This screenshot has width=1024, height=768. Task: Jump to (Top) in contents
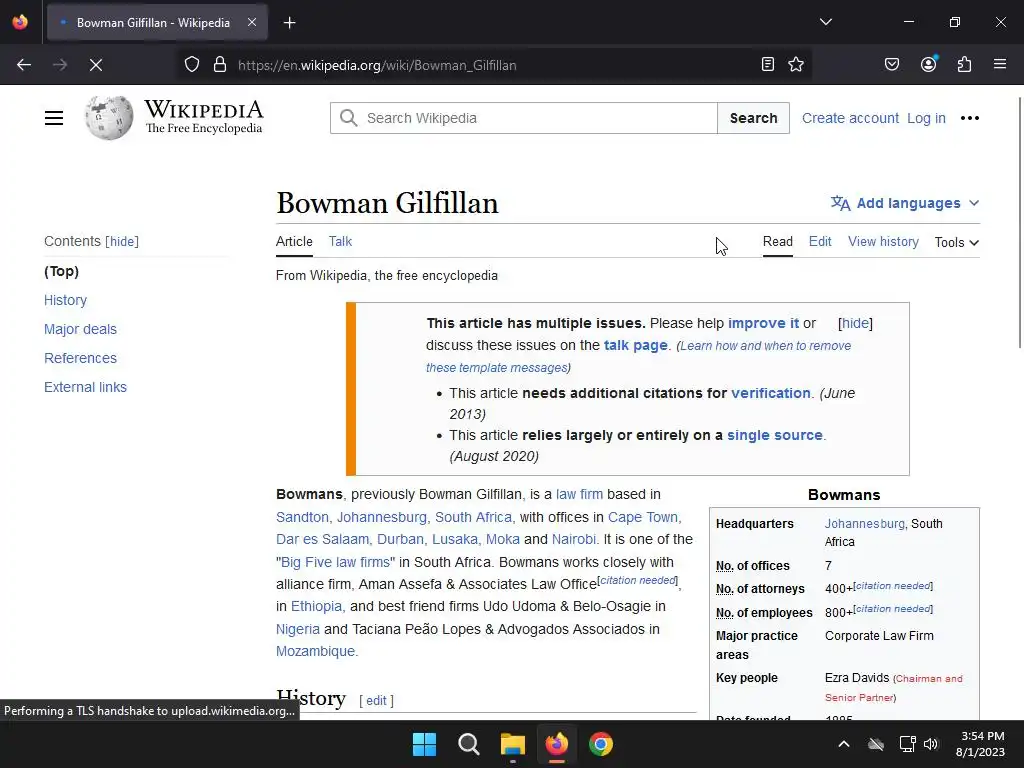click(x=61, y=271)
